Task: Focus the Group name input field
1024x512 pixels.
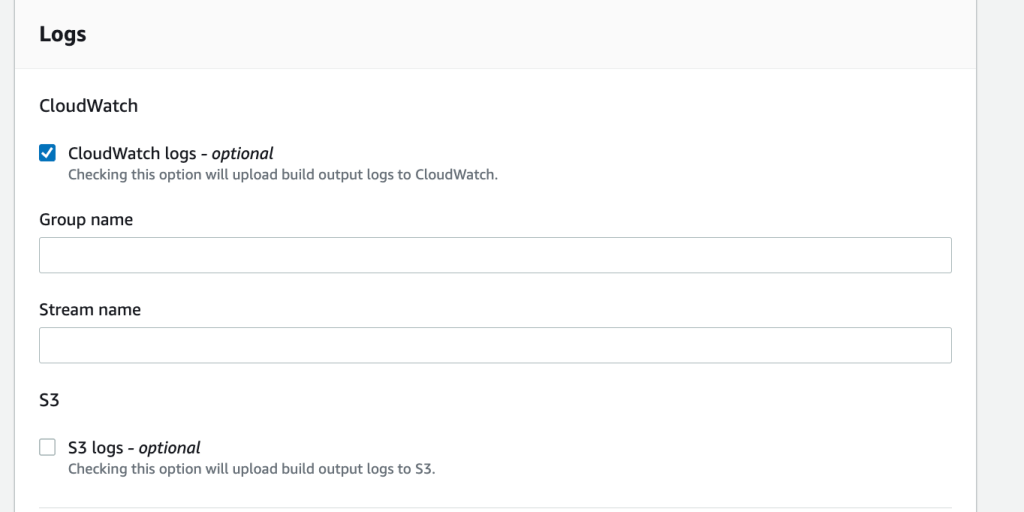Action: pyautogui.click(x=495, y=255)
